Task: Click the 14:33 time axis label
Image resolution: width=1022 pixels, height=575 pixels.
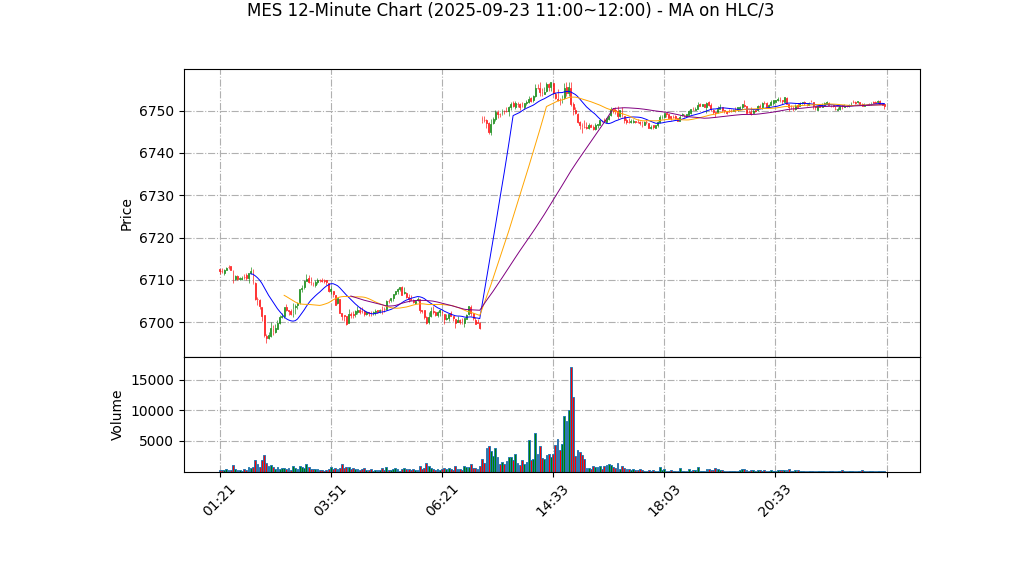Action: click(x=551, y=500)
